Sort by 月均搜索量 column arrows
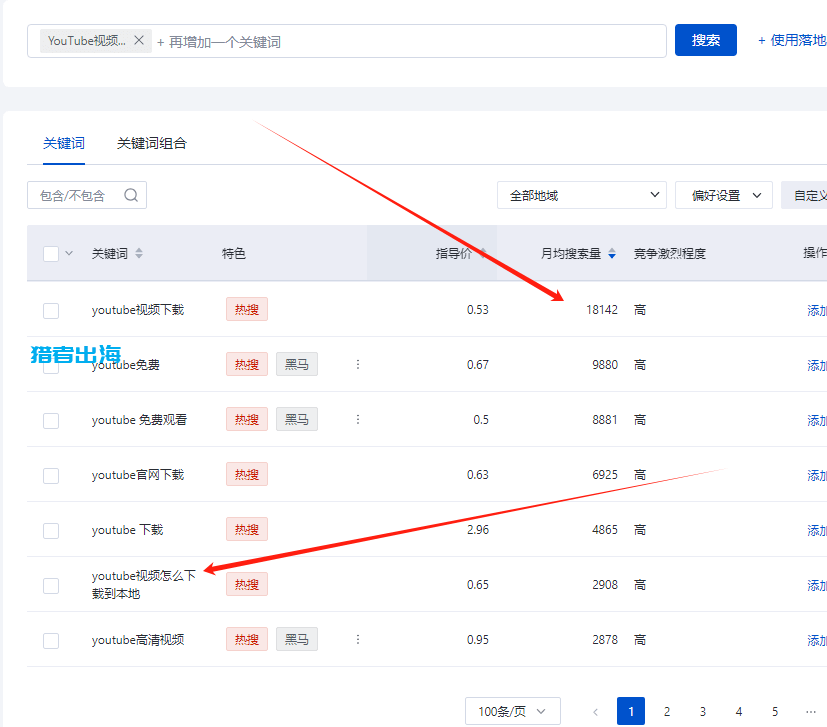Screen dimensions: 827x727 [612, 253]
